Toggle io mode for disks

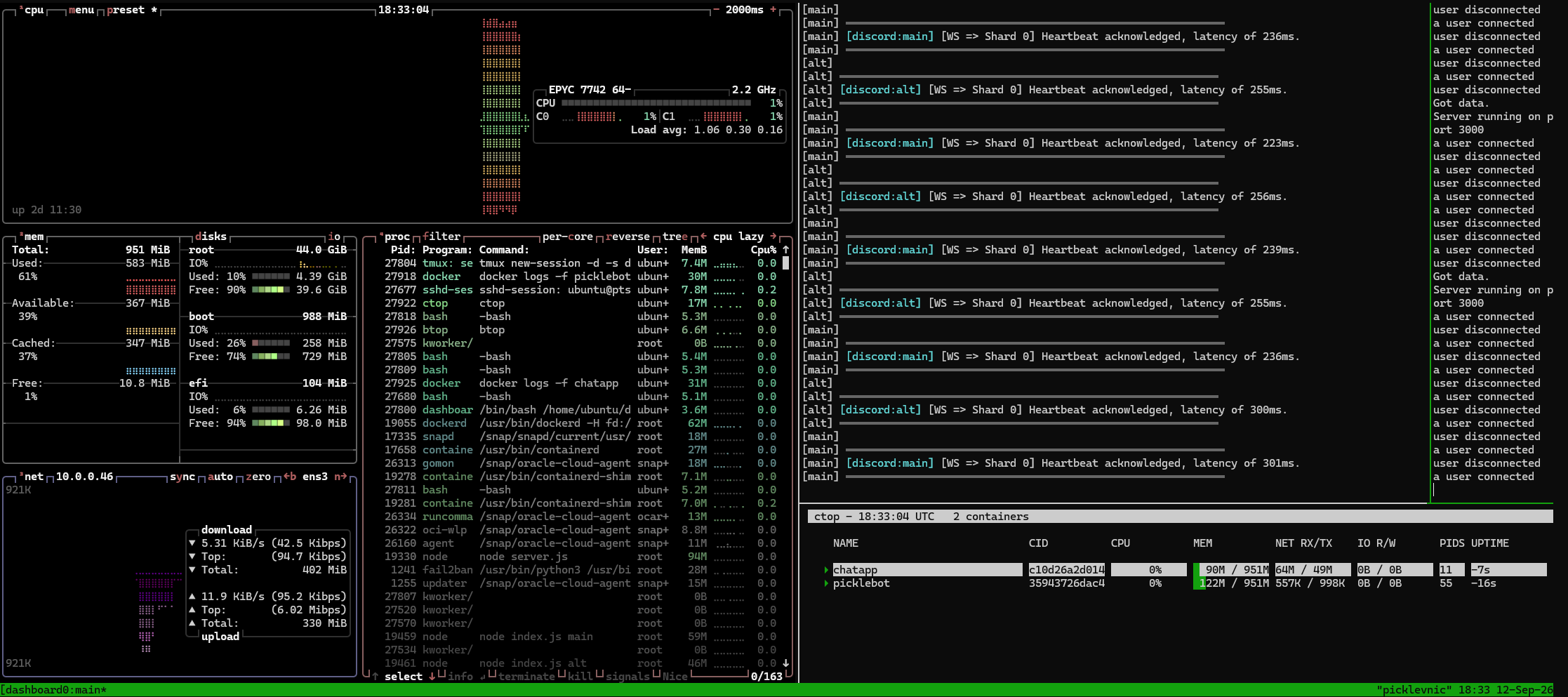334,237
